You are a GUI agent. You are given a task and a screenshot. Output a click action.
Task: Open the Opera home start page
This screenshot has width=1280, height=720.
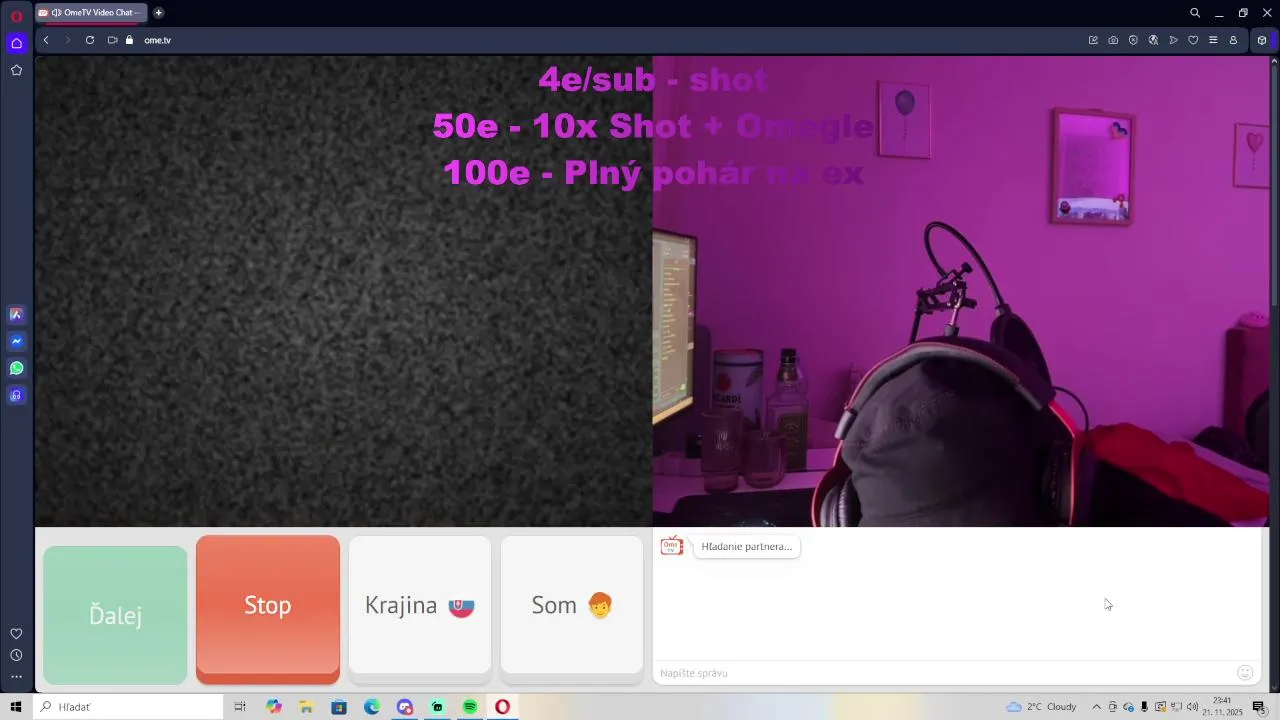pyautogui.click(x=16, y=43)
